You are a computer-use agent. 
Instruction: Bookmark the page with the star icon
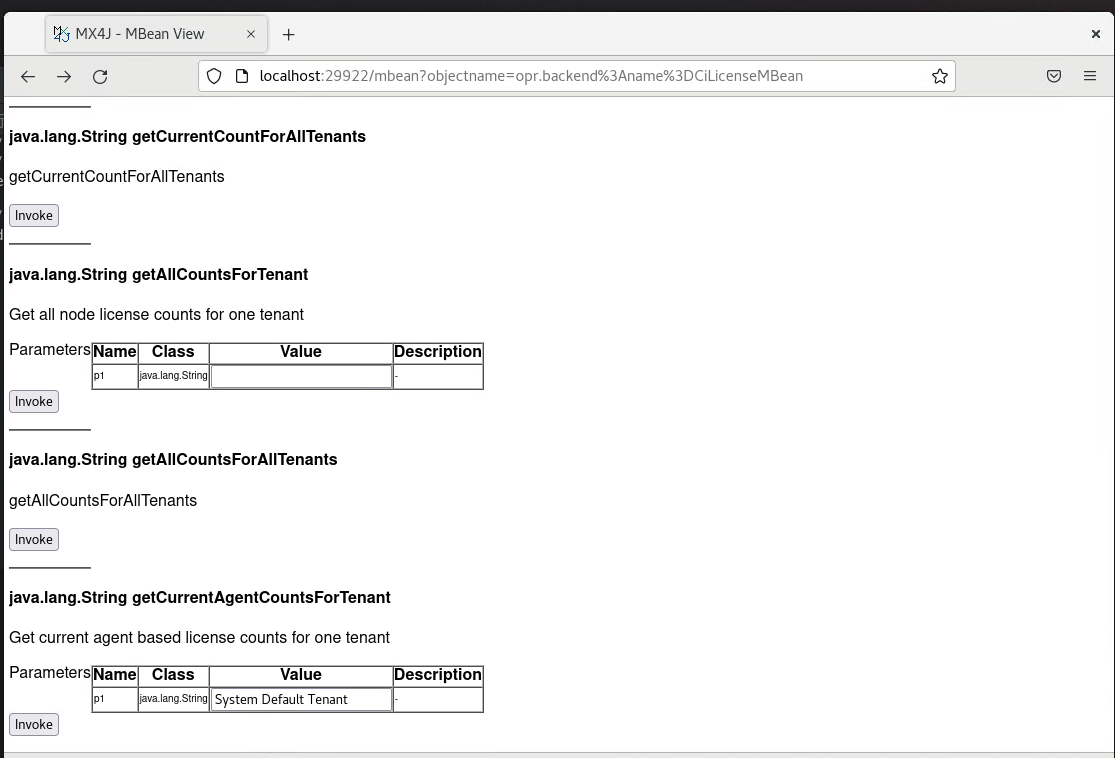(938, 75)
